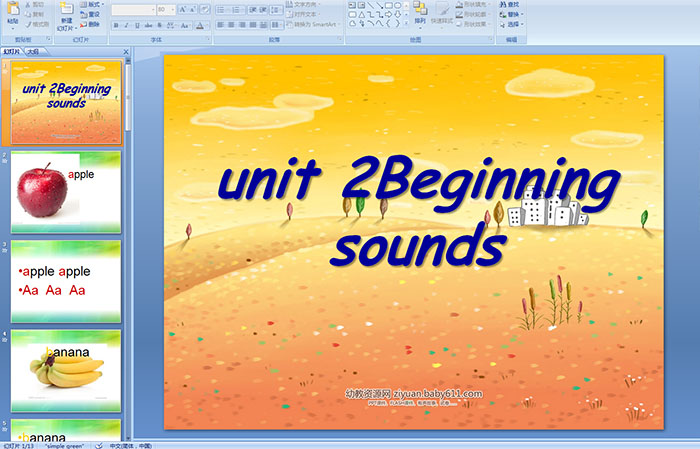Select the red apple slide thumbnail
Viewport: 700px width, 449px height.
pos(66,192)
